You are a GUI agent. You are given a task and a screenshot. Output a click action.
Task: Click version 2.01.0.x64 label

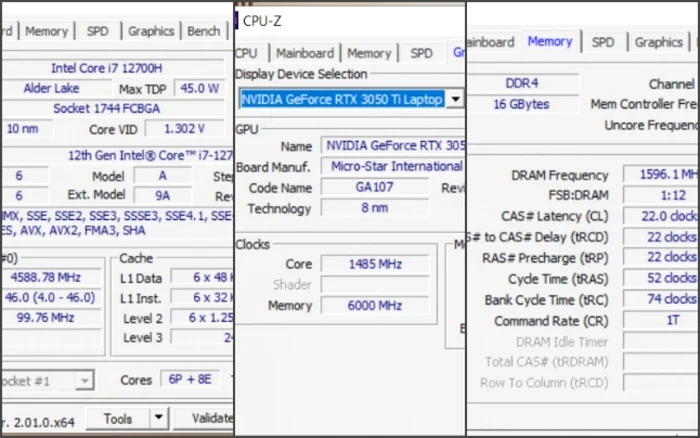[x=38, y=422]
